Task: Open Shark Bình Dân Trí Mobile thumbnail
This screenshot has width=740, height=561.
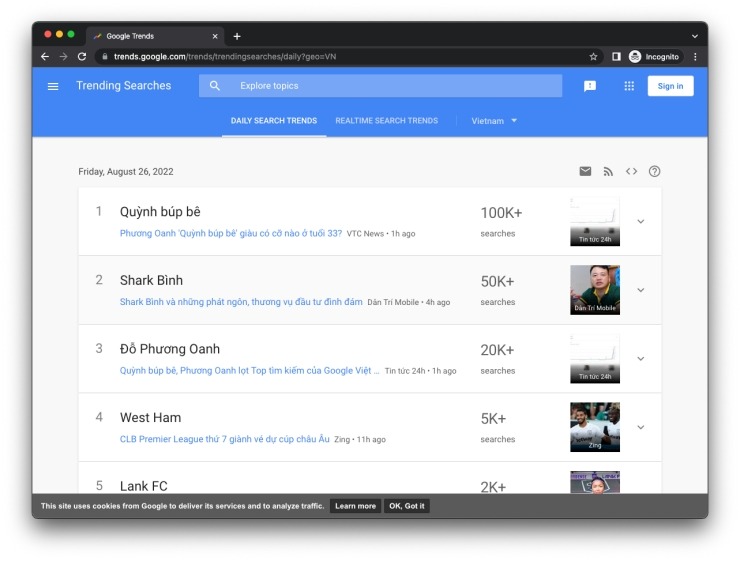Action: click(595, 290)
